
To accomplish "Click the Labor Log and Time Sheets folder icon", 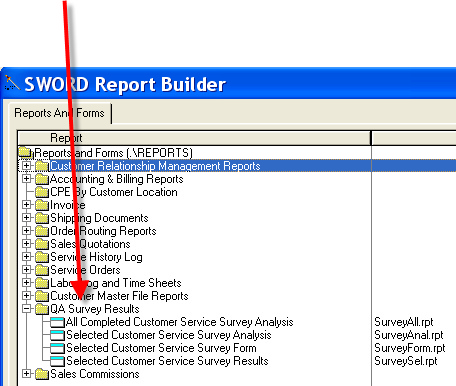I will point(42,283).
